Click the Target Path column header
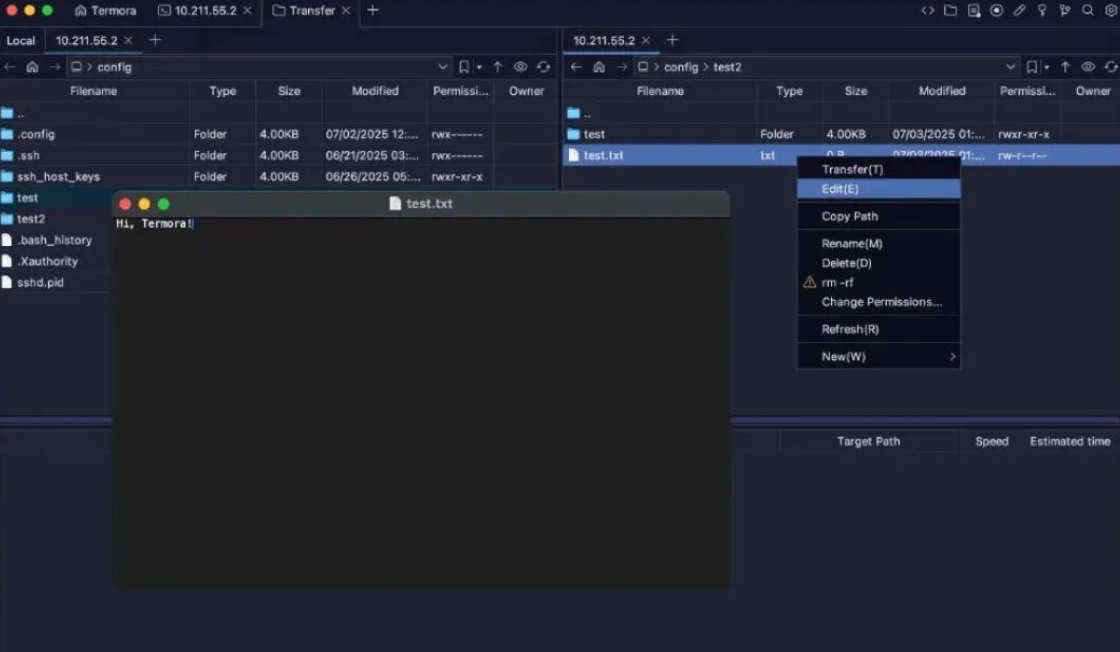 869,441
